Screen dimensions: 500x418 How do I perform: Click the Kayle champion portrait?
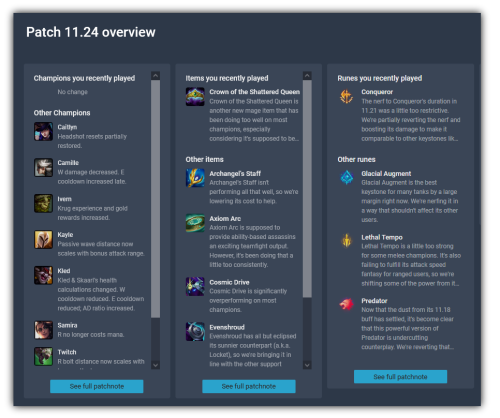click(43, 239)
